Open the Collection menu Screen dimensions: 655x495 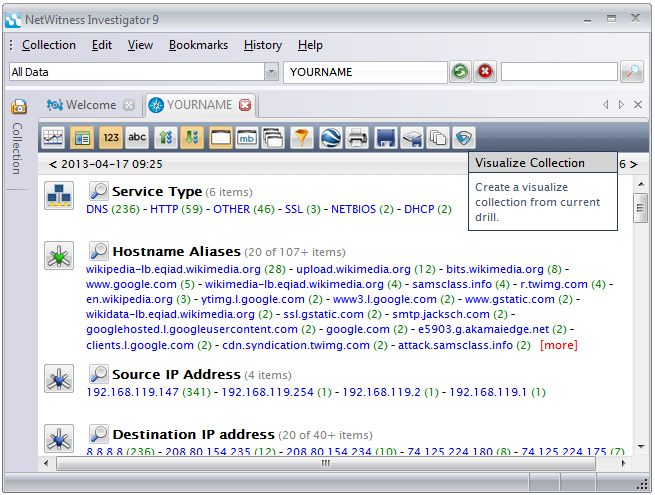pyautogui.click(x=49, y=45)
